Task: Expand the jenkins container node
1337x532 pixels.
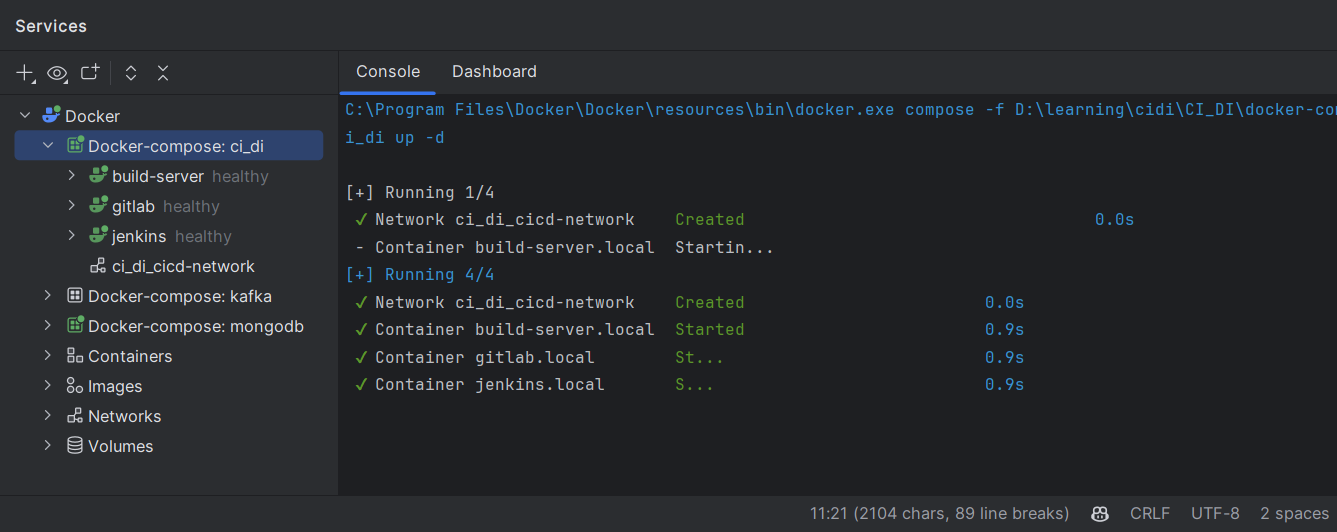Action: pyautogui.click(x=71, y=236)
